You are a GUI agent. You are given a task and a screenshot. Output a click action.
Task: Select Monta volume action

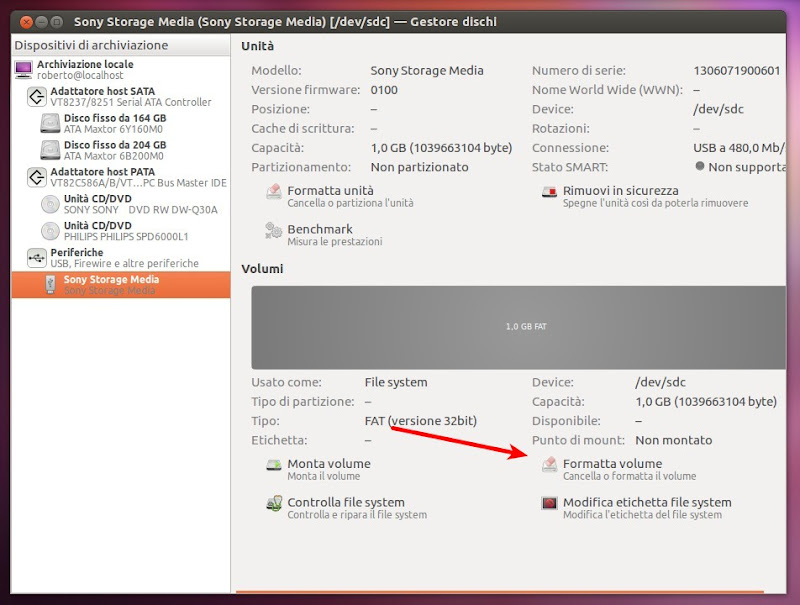[318, 469]
